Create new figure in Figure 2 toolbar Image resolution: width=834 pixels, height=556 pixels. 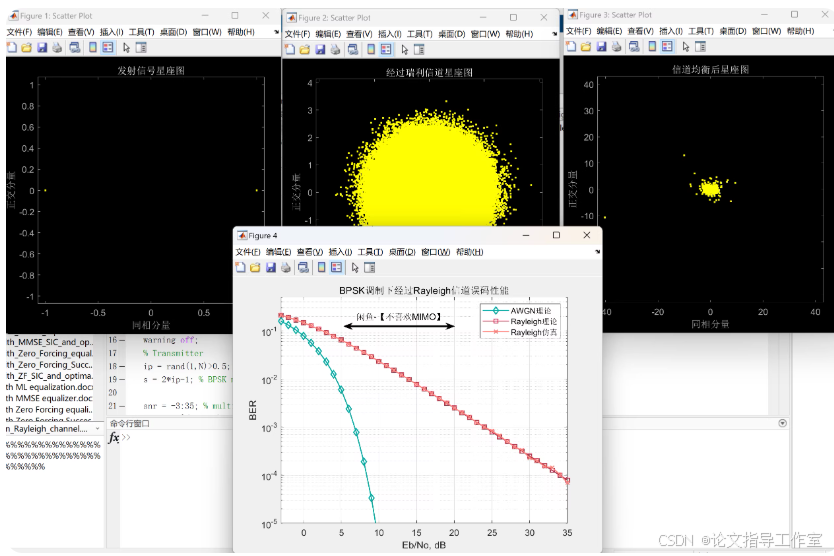pos(290,50)
